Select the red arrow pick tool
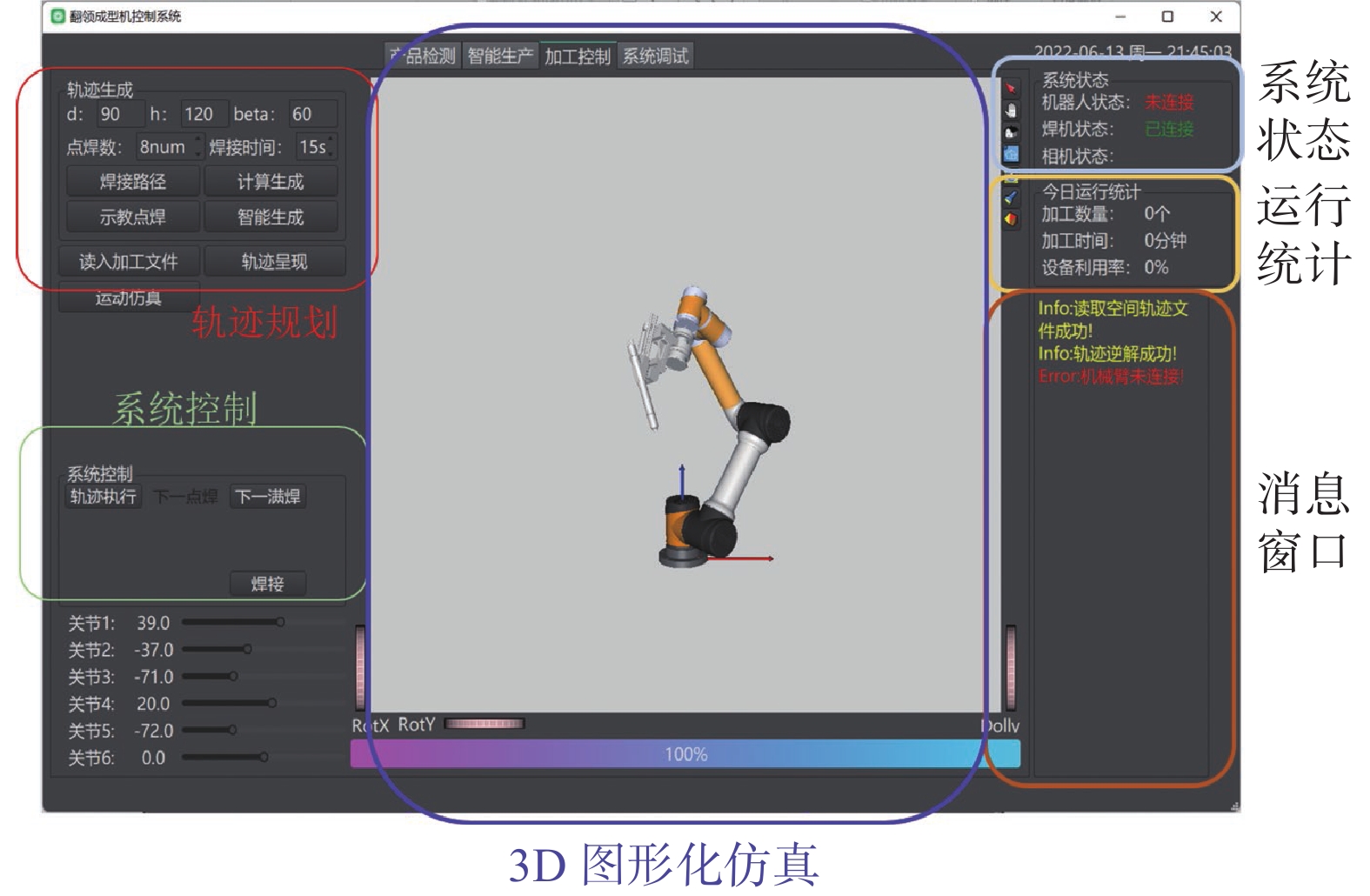 pyautogui.click(x=1011, y=88)
